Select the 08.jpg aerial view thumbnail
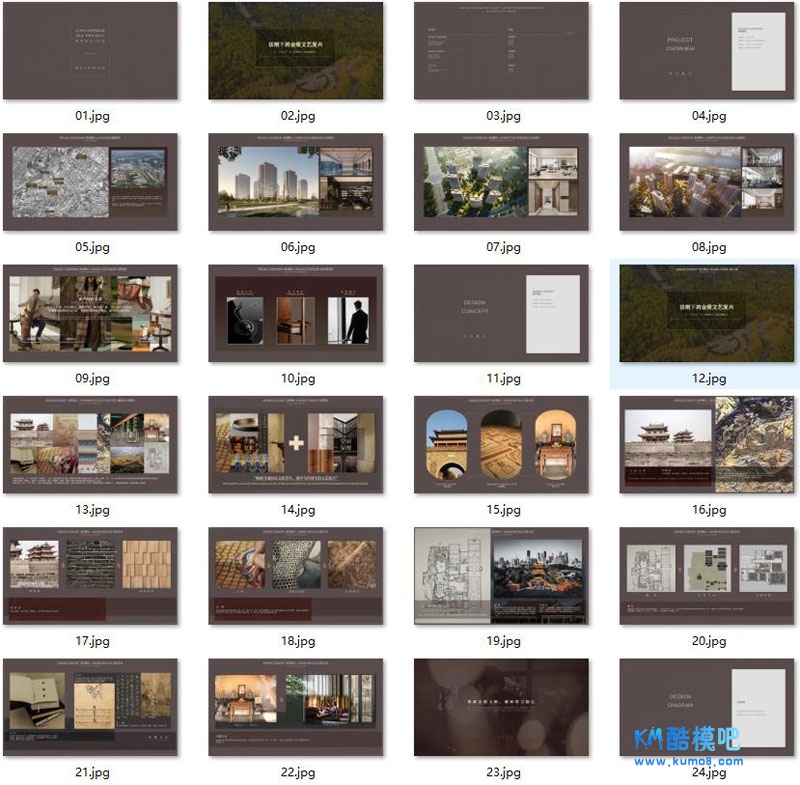Screen dimensions: 800x785 click(x=707, y=182)
